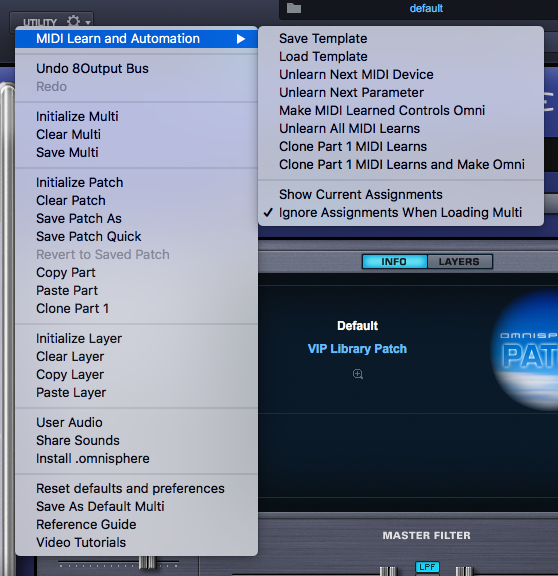Toggle the LPF filter type button
The height and width of the screenshot is (576, 558).
click(427, 567)
